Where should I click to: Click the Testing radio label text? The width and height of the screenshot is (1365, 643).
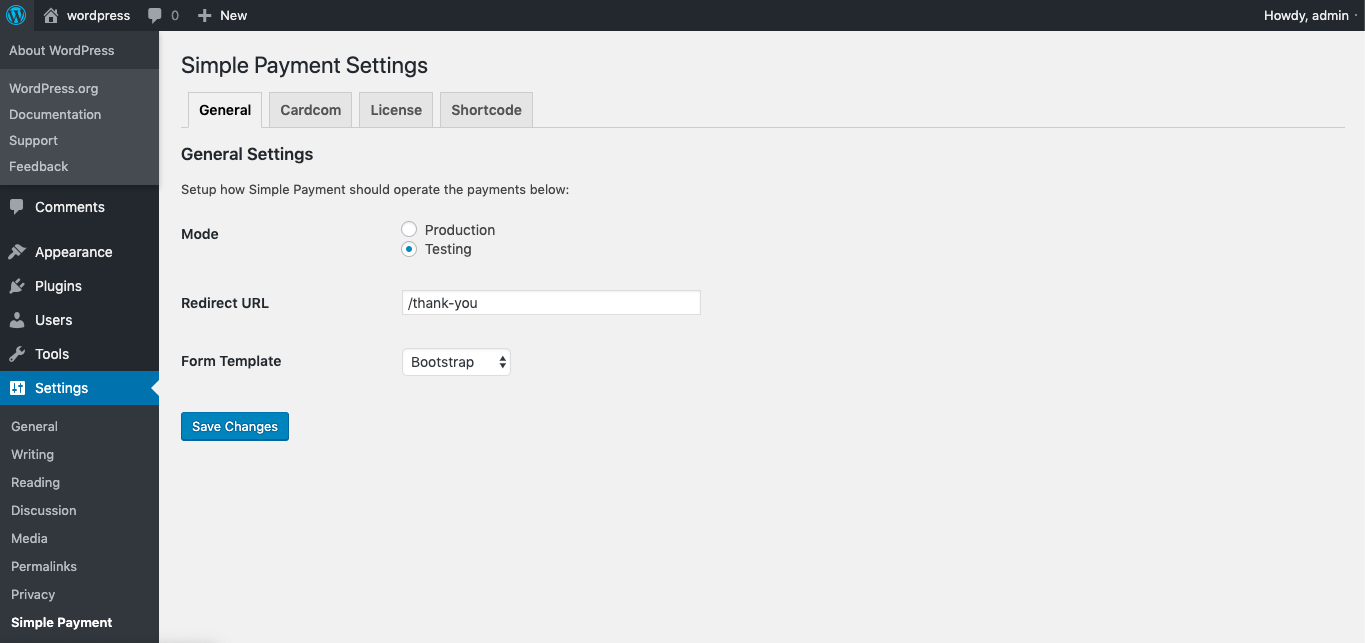(x=448, y=249)
